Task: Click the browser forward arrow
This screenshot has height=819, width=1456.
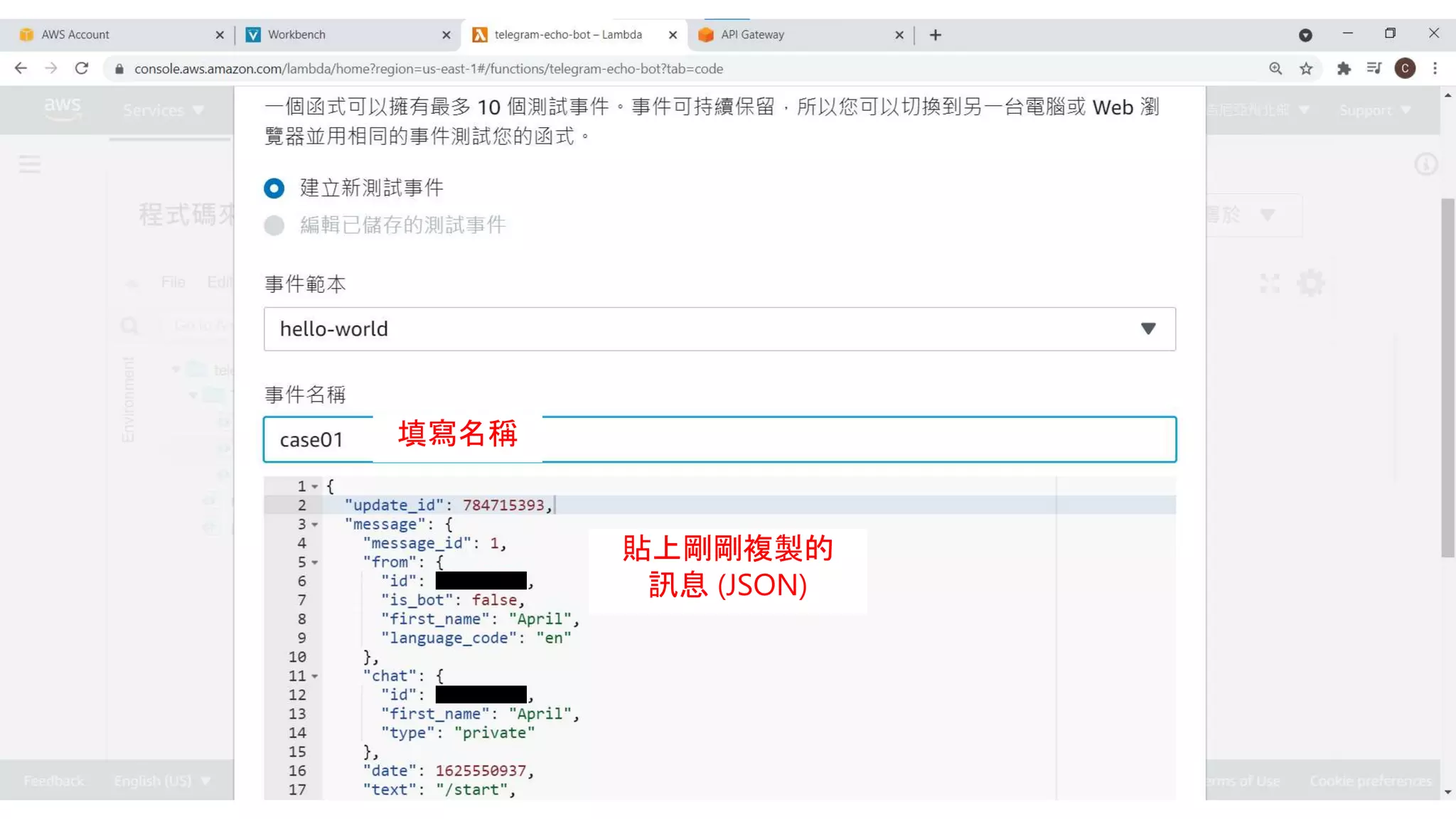Action: click(51, 68)
